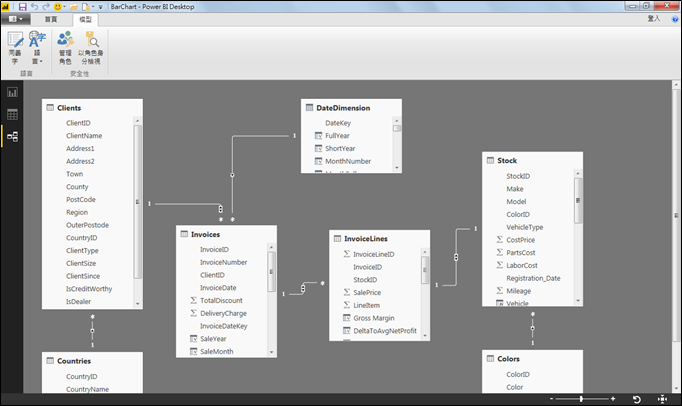This screenshot has width=682, height=406.
Task: Click the Sign in (登入) link
Action: pos(653,19)
